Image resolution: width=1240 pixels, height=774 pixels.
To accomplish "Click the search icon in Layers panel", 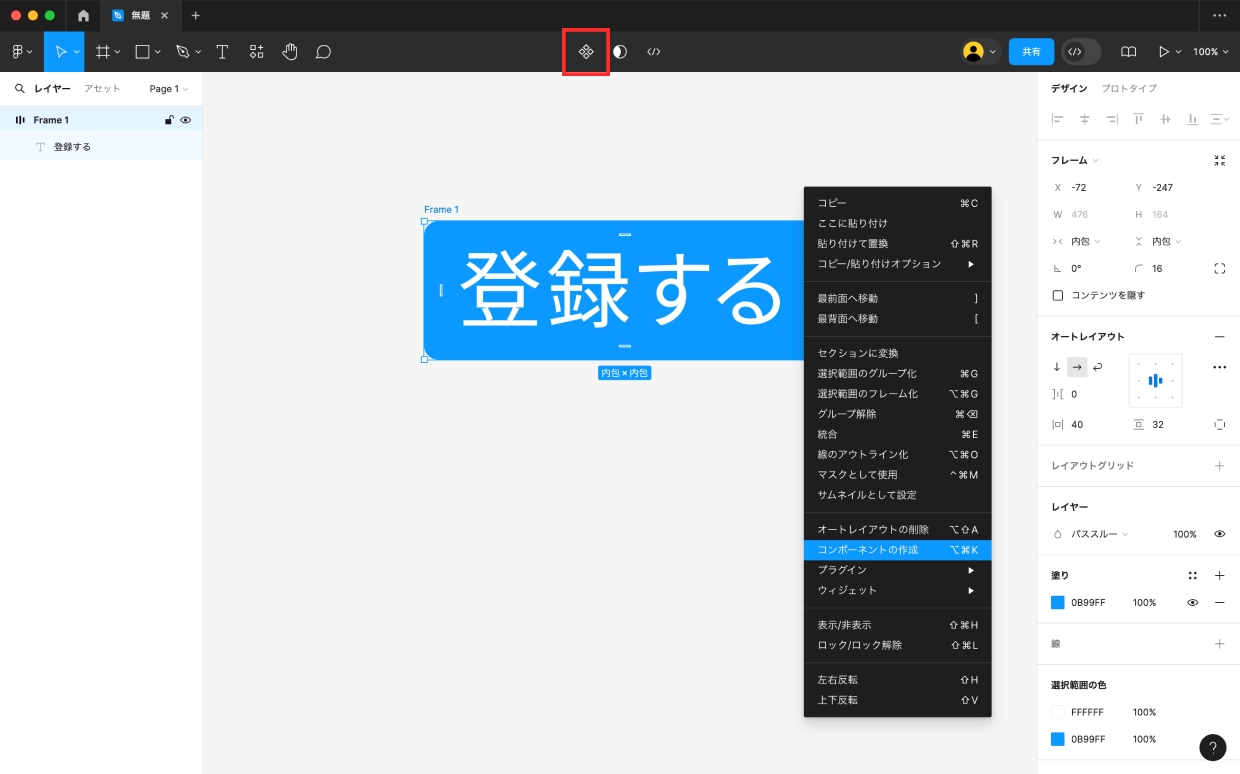I will [x=19, y=89].
